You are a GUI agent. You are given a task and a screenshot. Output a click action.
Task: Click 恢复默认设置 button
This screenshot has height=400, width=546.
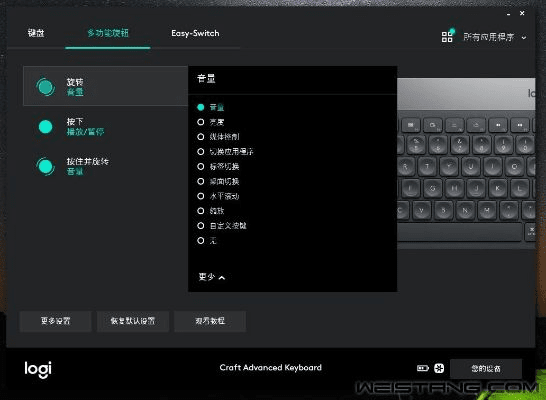click(133, 321)
